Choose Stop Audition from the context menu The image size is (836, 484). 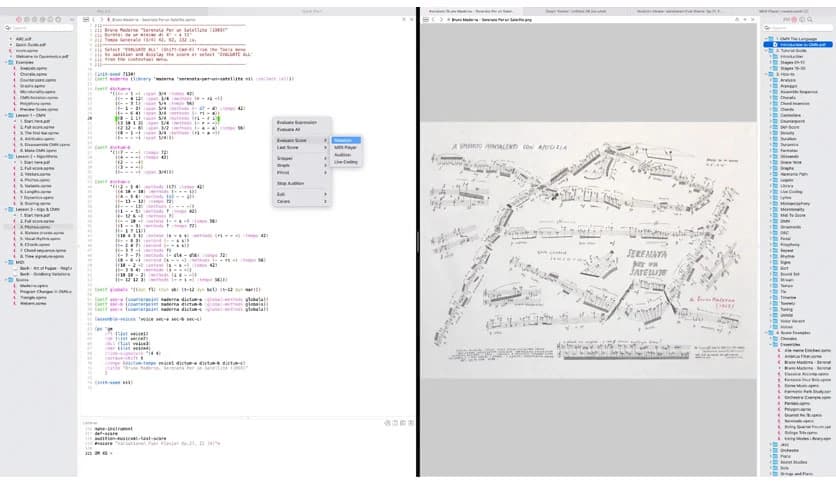coord(290,183)
